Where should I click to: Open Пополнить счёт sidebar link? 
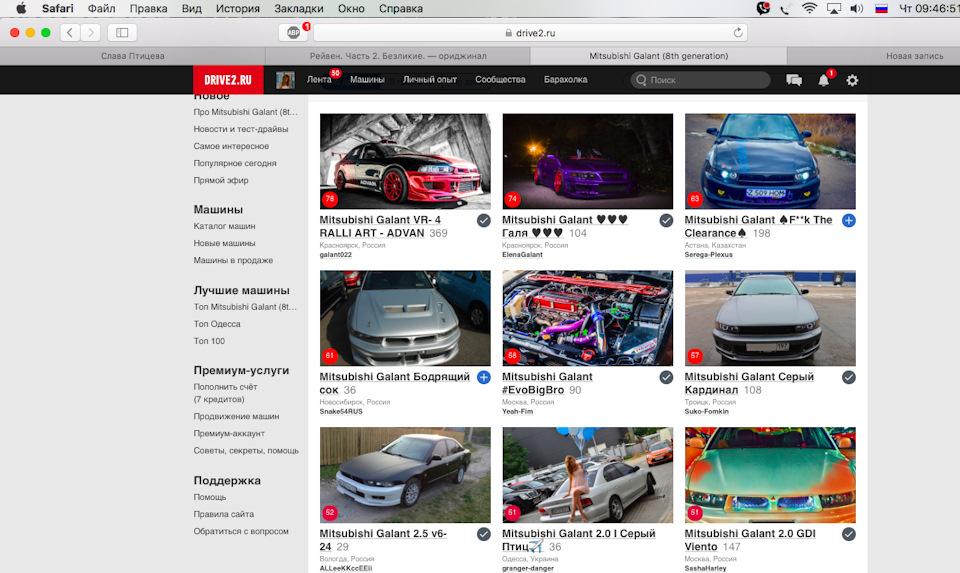coord(225,387)
